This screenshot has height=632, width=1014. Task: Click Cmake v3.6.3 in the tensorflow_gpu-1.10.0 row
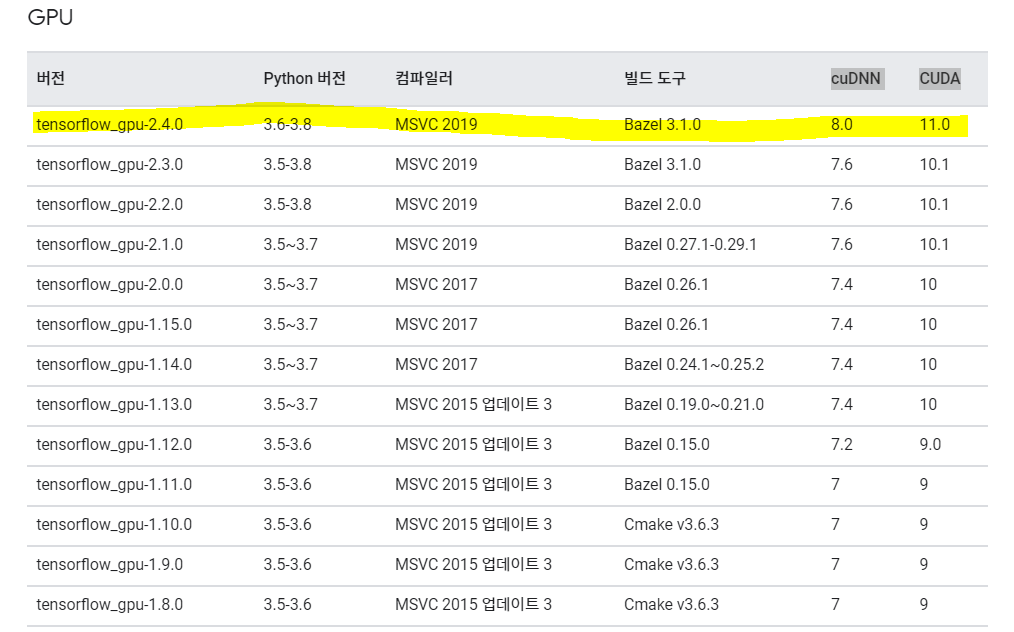[x=671, y=525]
